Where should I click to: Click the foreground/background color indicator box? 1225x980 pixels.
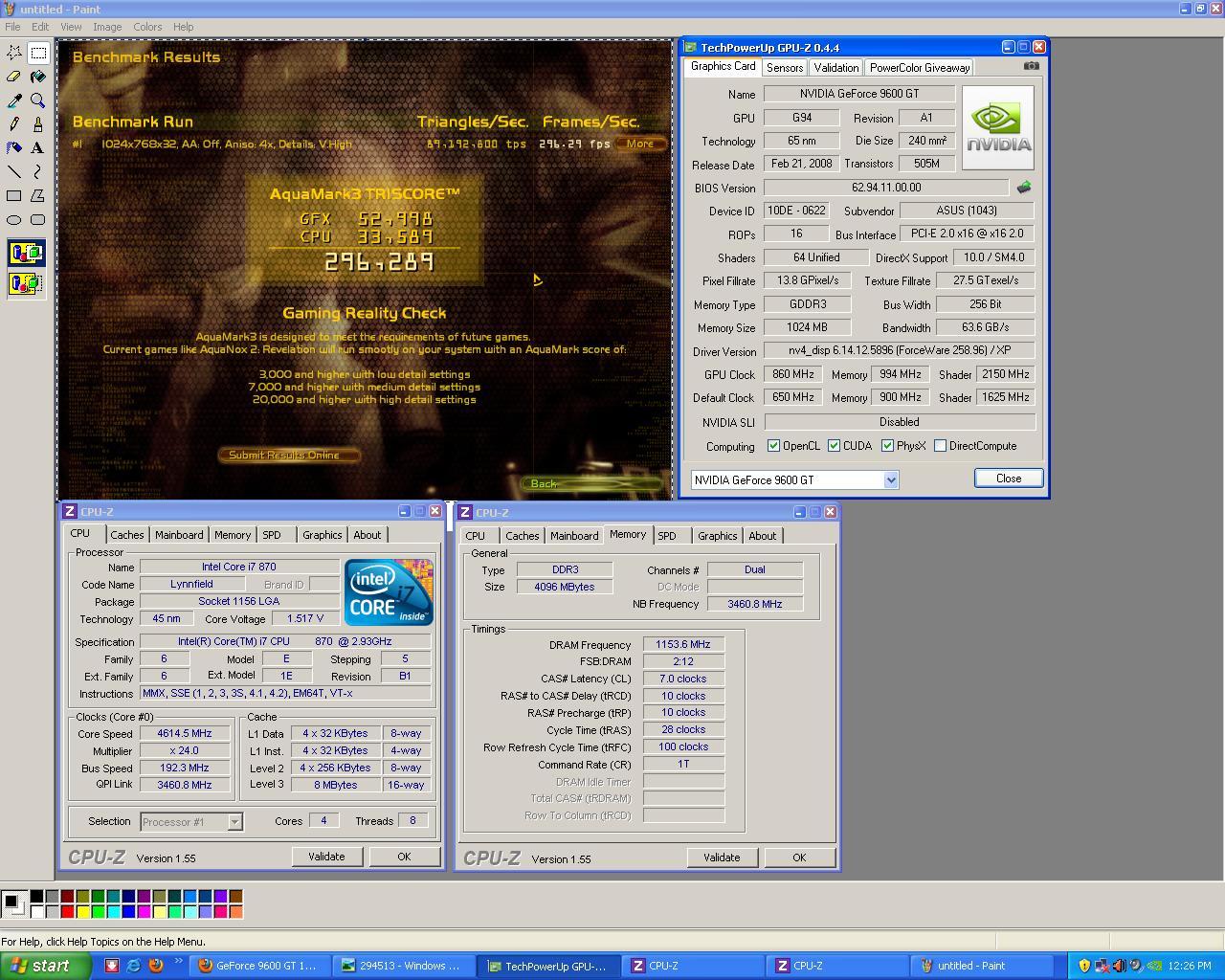point(12,902)
